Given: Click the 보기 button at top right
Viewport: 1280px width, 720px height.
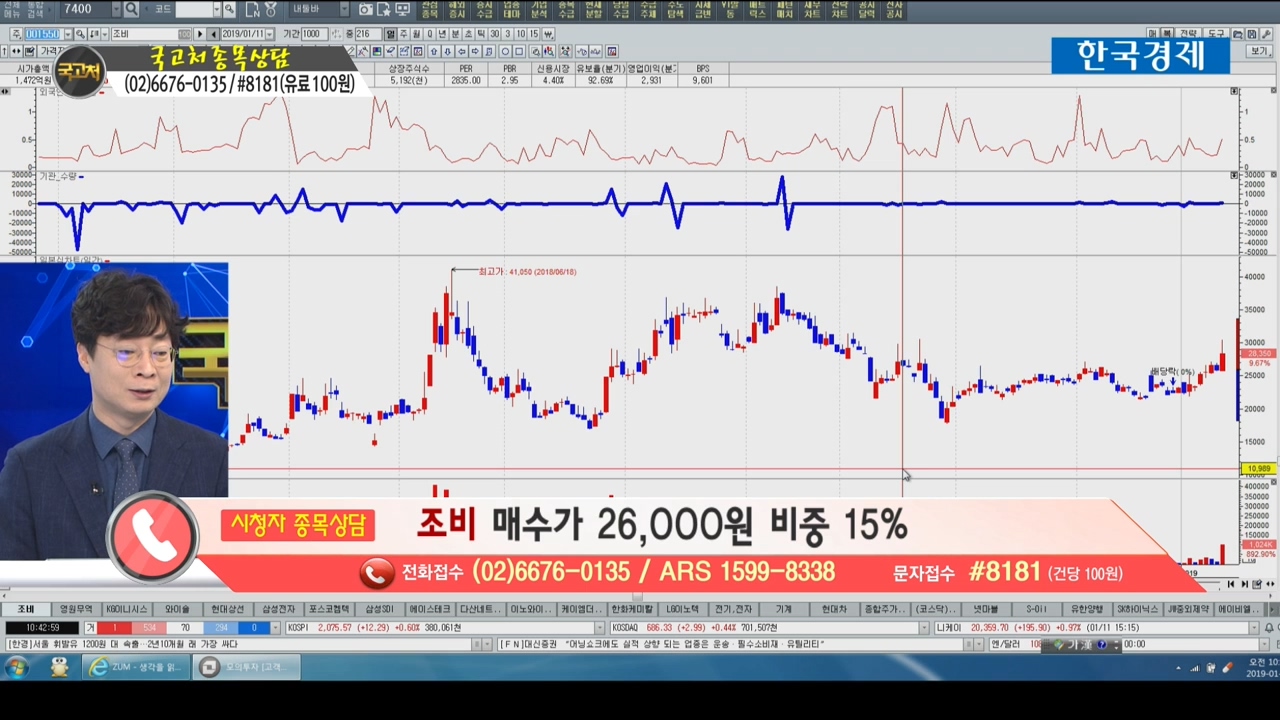Looking at the screenshot, I should [1258, 51].
